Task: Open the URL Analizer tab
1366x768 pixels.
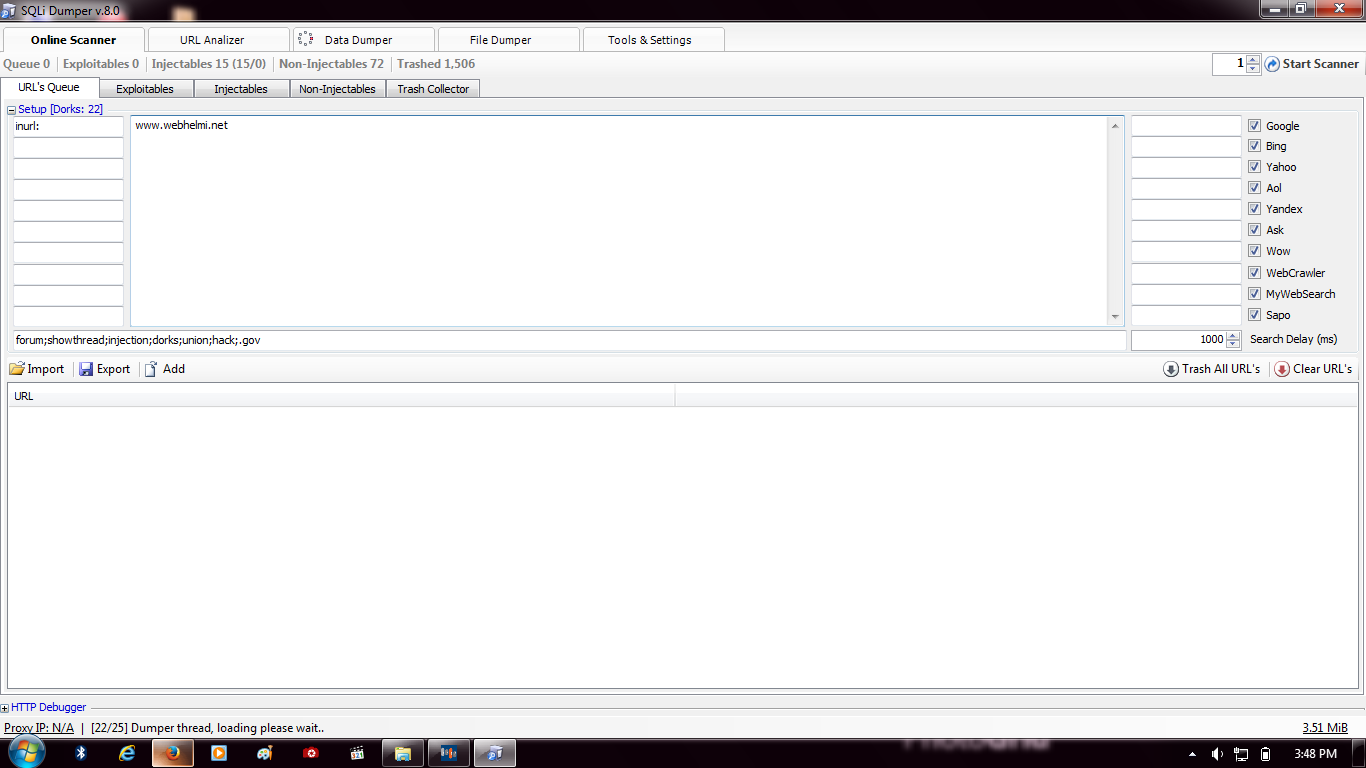Action: [x=217, y=40]
